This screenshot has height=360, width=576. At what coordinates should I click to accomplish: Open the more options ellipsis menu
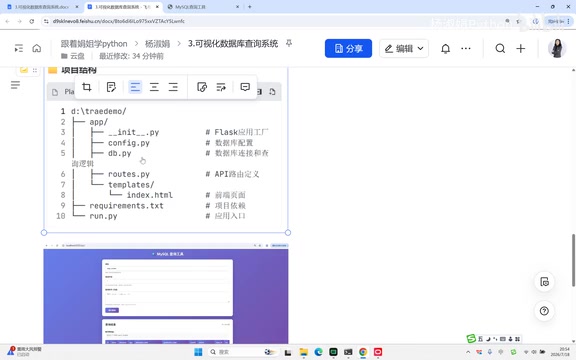(x=466, y=48)
